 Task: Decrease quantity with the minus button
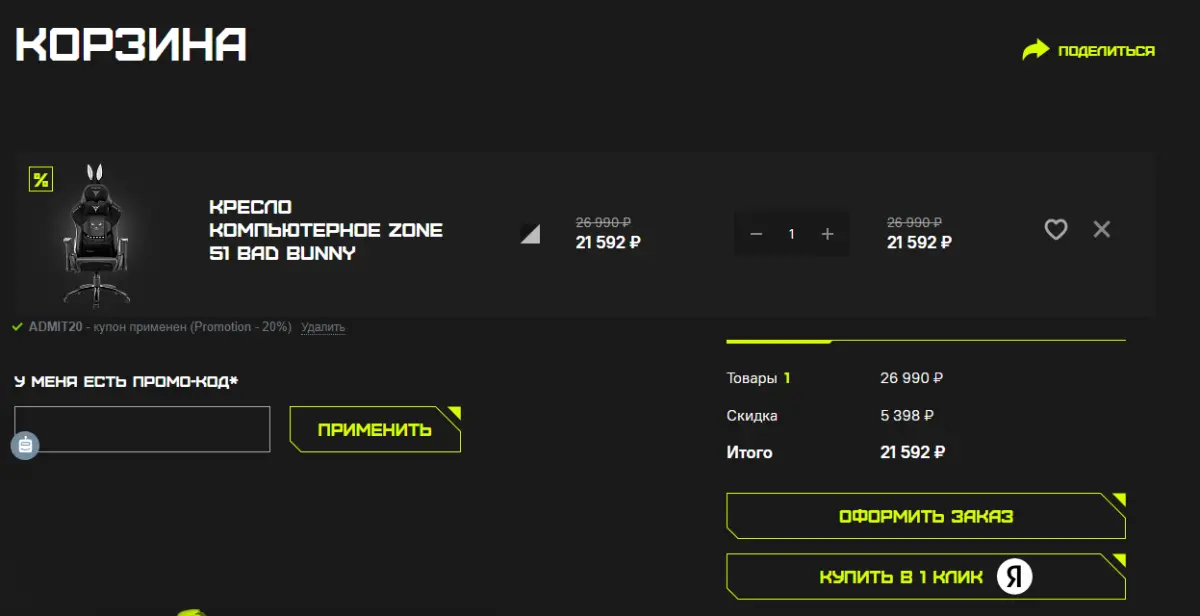pos(756,234)
